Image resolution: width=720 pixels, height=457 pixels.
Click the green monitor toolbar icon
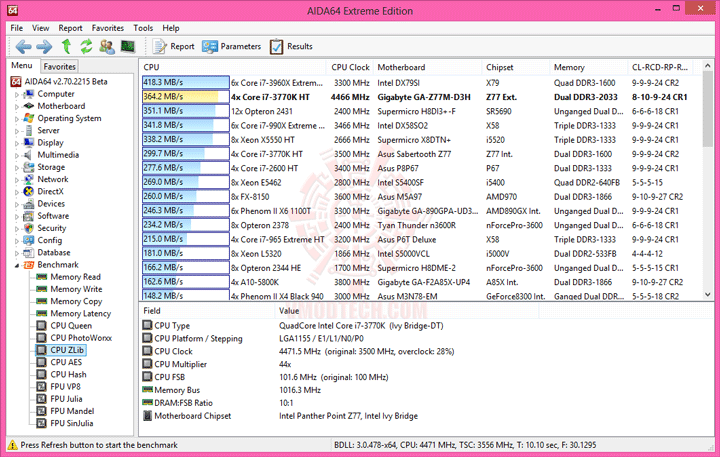click(128, 46)
